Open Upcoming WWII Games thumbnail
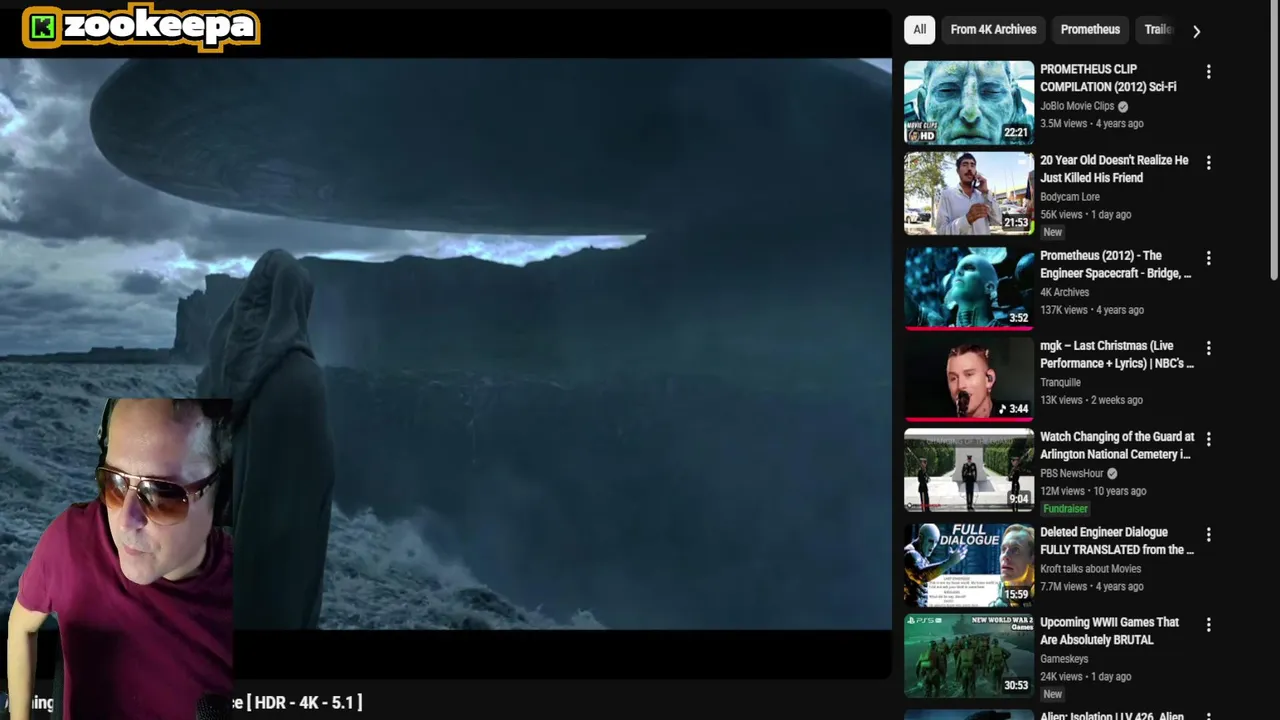 [969, 656]
